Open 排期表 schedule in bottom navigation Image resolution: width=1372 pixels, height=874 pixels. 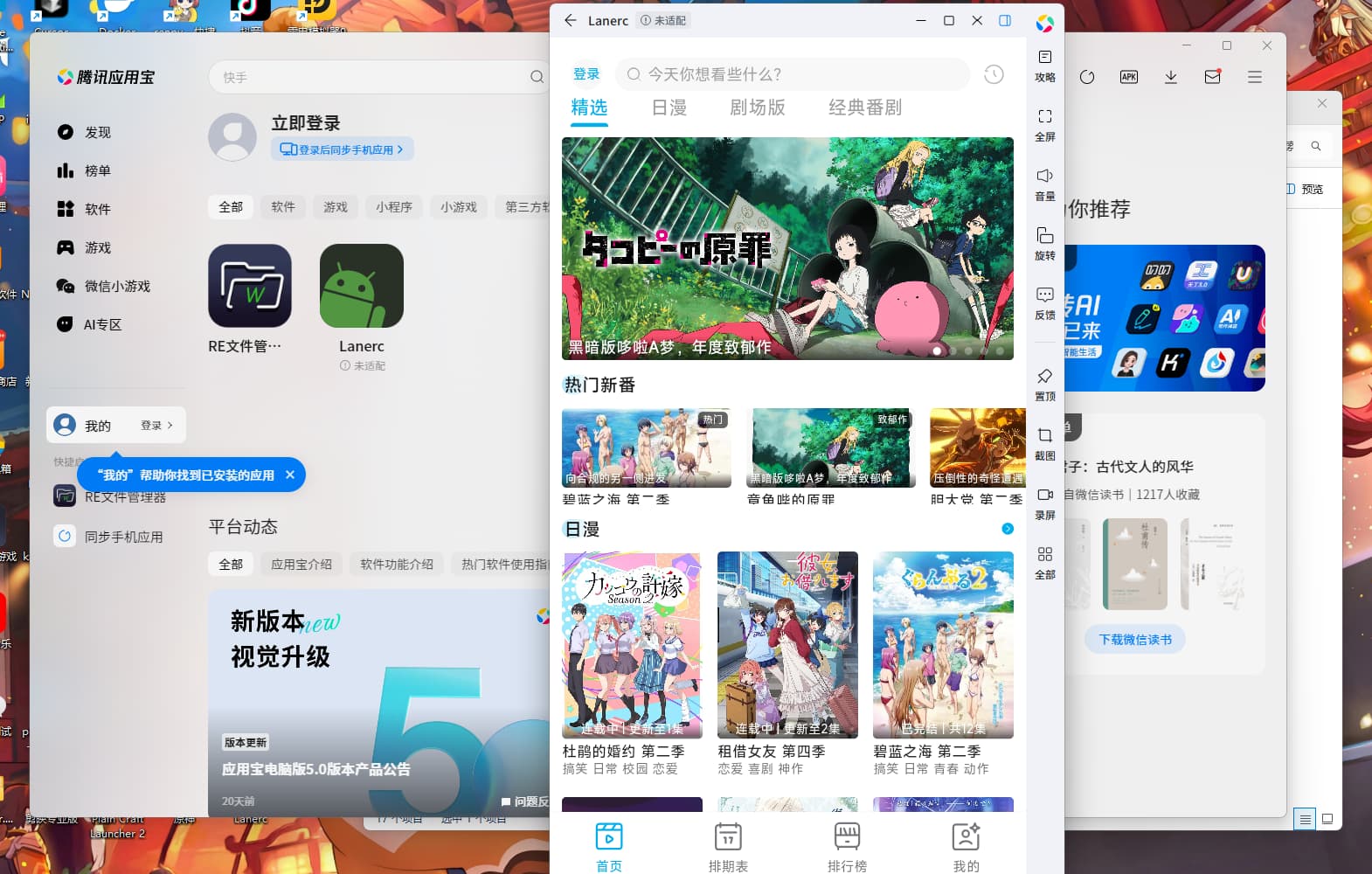coord(728,847)
